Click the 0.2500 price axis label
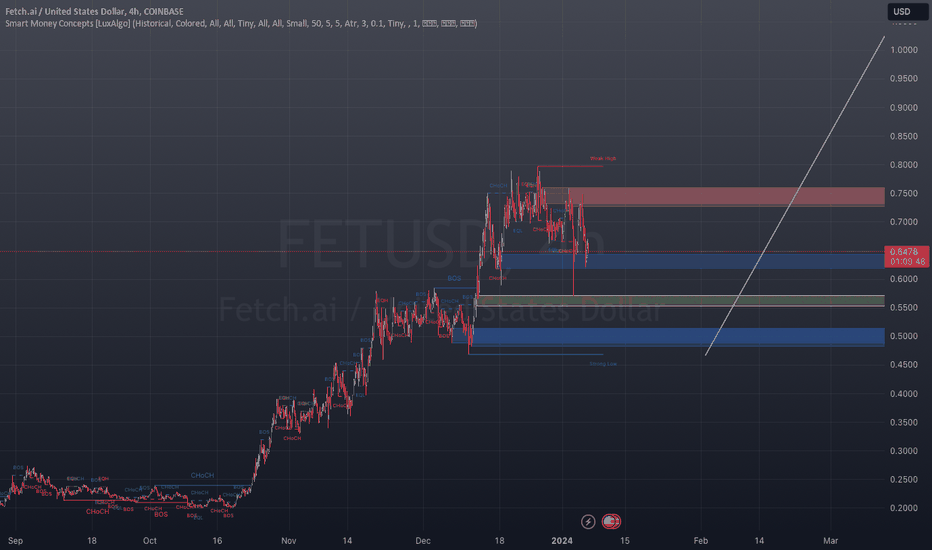This screenshot has height=550, width=932. pos(903,479)
